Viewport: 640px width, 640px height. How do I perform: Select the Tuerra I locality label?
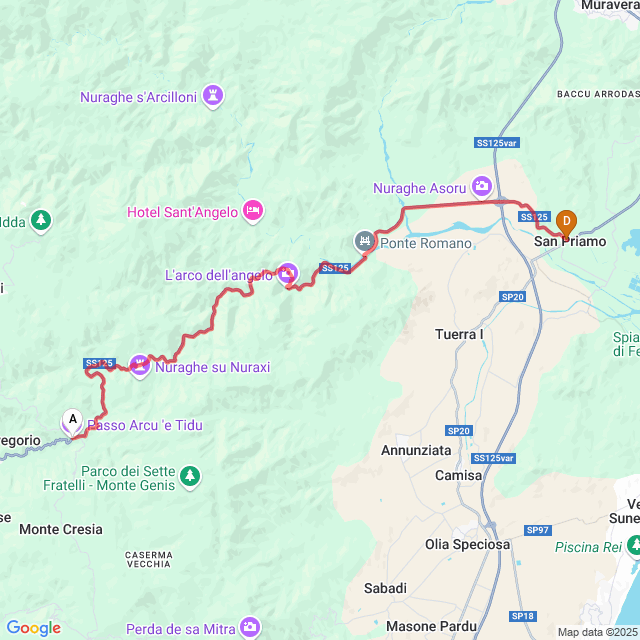click(459, 334)
